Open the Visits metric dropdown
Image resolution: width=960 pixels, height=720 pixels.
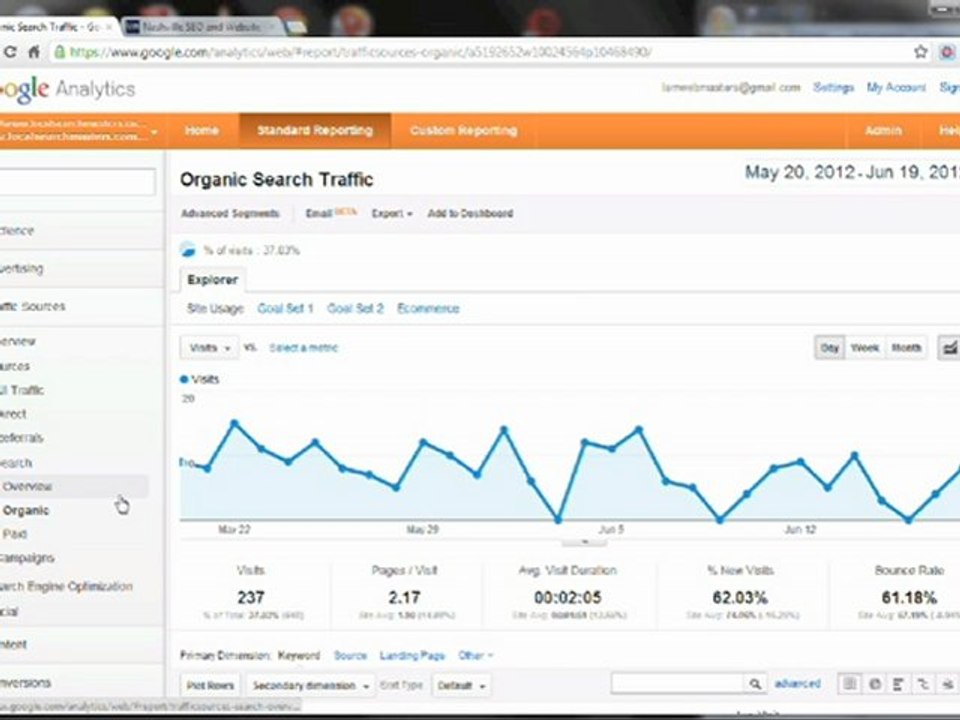209,348
